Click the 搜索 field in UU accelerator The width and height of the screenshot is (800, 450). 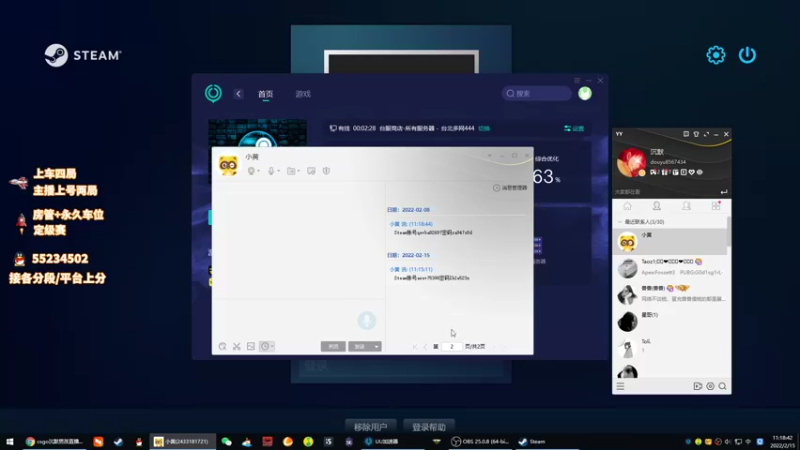(x=536, y=93)
